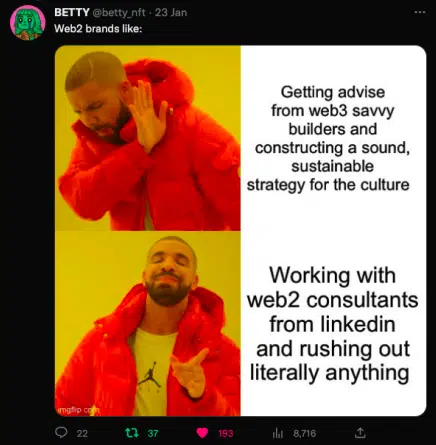Click the reply count 22
The height and width of the screenshot is (445, 436).
click(82, 433)
